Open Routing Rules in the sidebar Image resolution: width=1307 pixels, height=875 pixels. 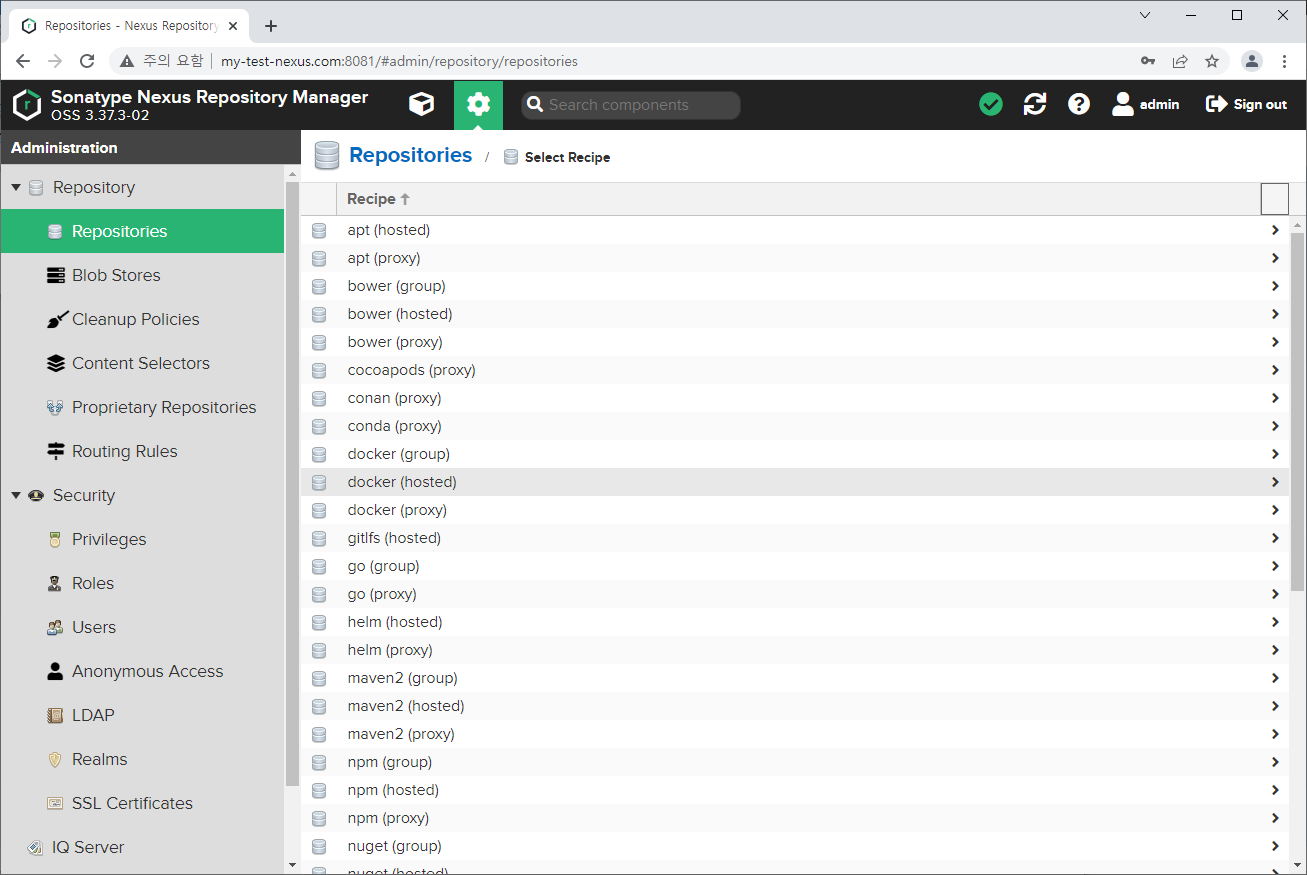tap(142, 451)
